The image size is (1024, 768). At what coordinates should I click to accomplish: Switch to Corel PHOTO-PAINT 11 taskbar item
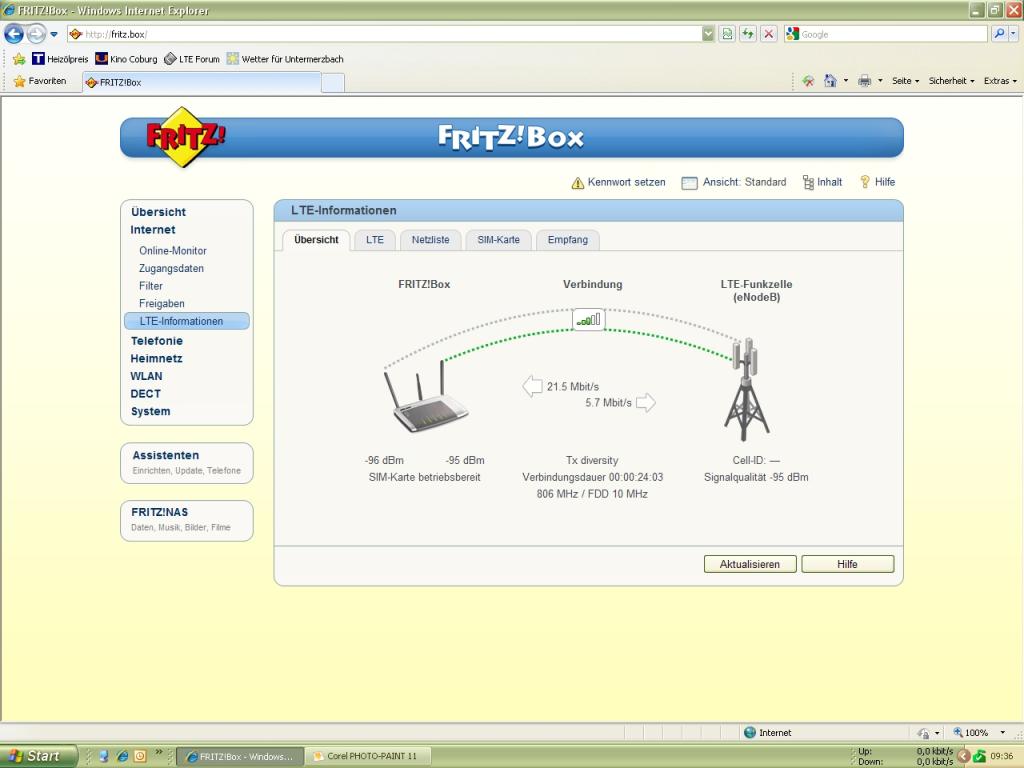coord(370,756)
